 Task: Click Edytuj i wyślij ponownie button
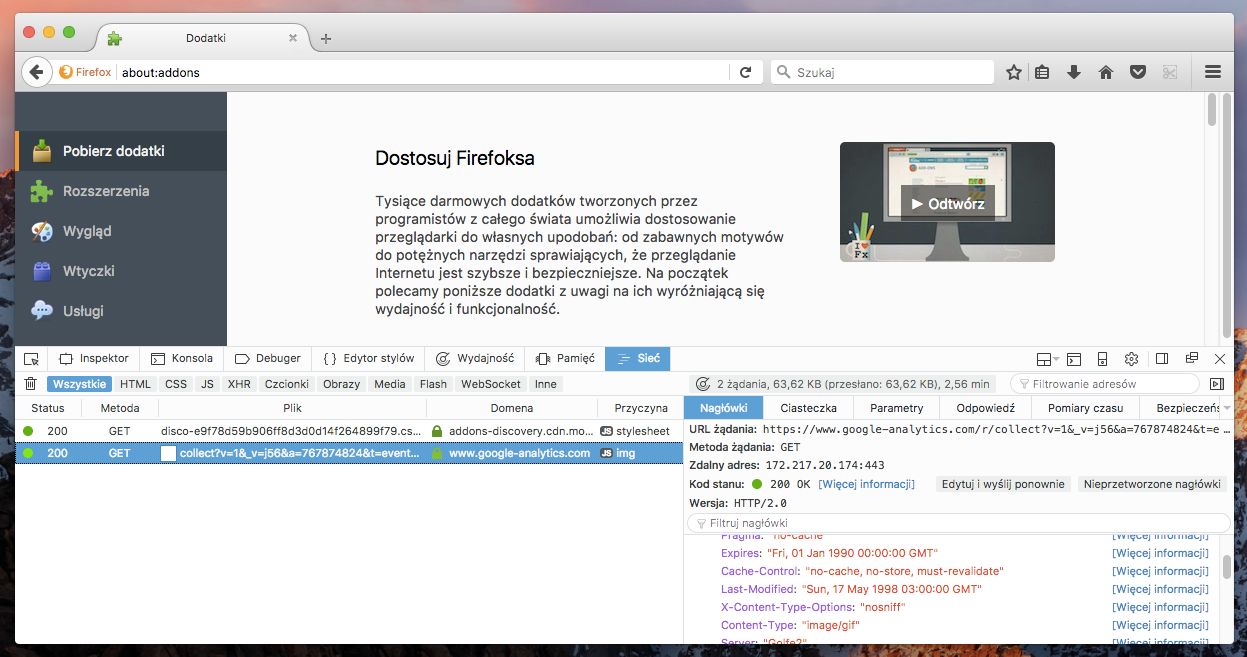[1003, 484]
